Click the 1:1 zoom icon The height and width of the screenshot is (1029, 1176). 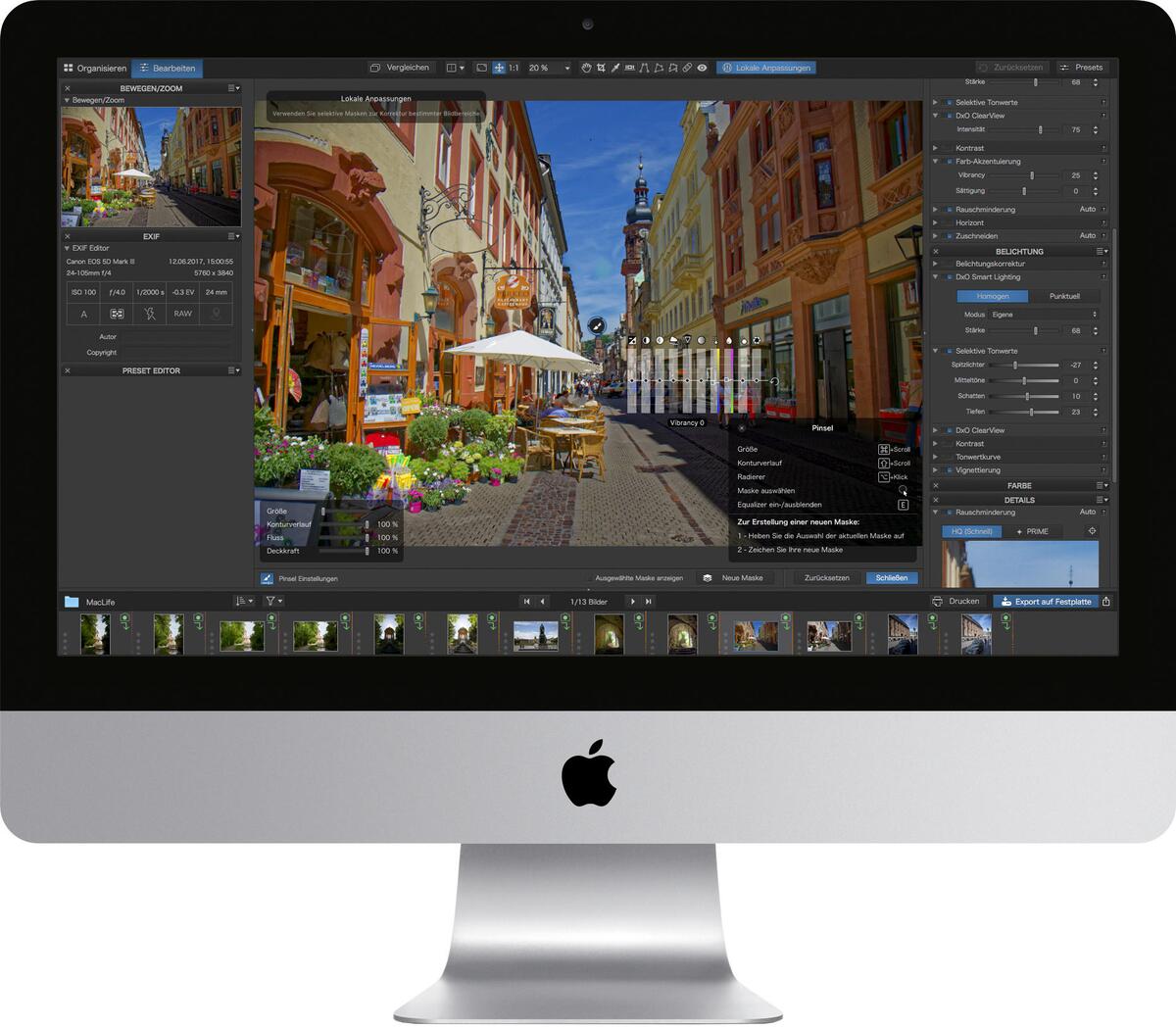point(516,68)
